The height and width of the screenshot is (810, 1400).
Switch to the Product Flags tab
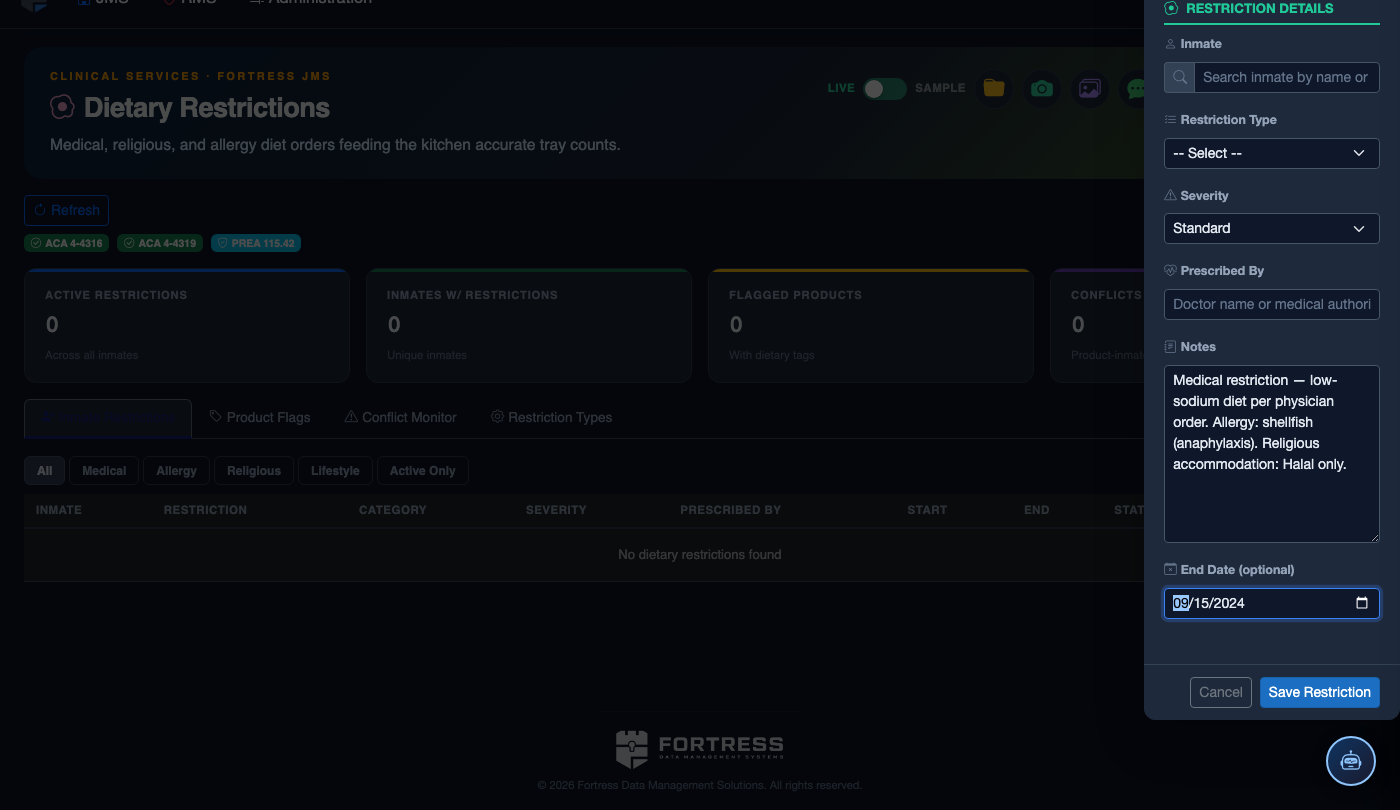[x=260, y=417]
